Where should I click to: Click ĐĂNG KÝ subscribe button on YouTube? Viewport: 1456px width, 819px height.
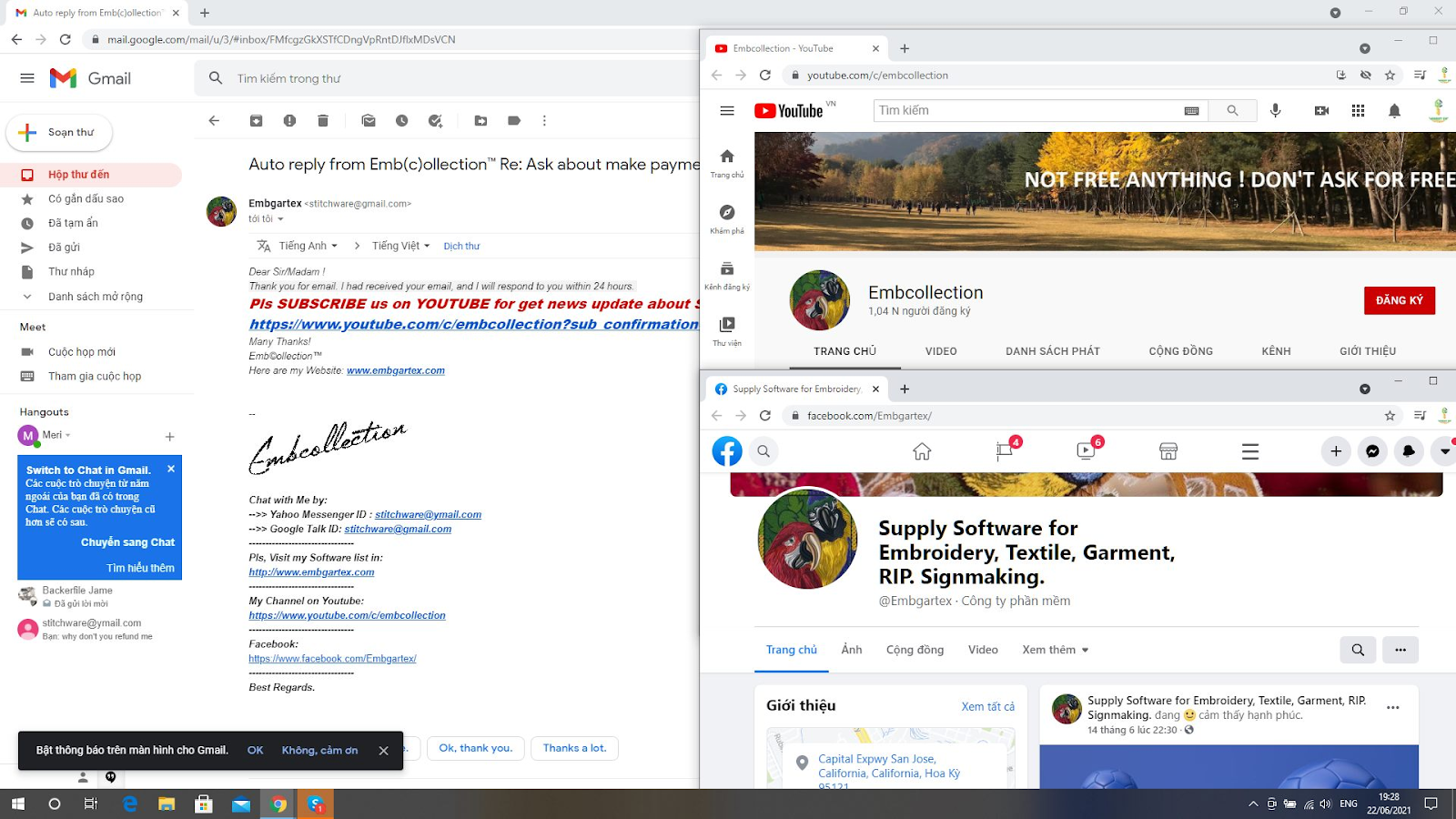click(x=1400, y=300)
